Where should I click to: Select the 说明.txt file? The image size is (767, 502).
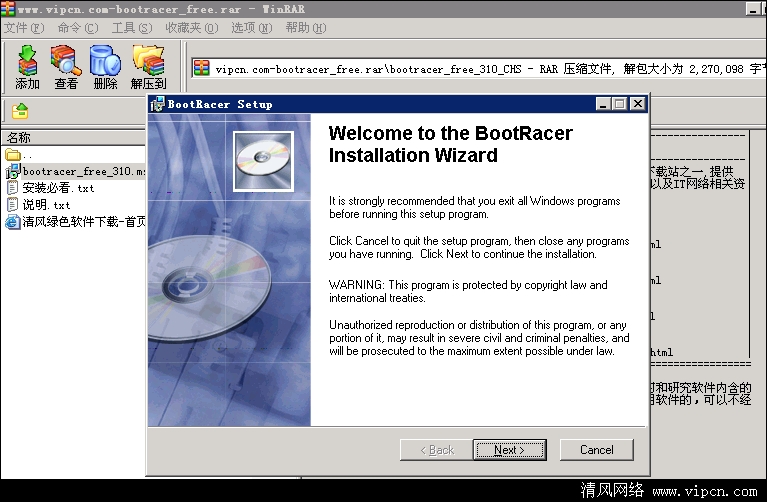click(46, 204)
